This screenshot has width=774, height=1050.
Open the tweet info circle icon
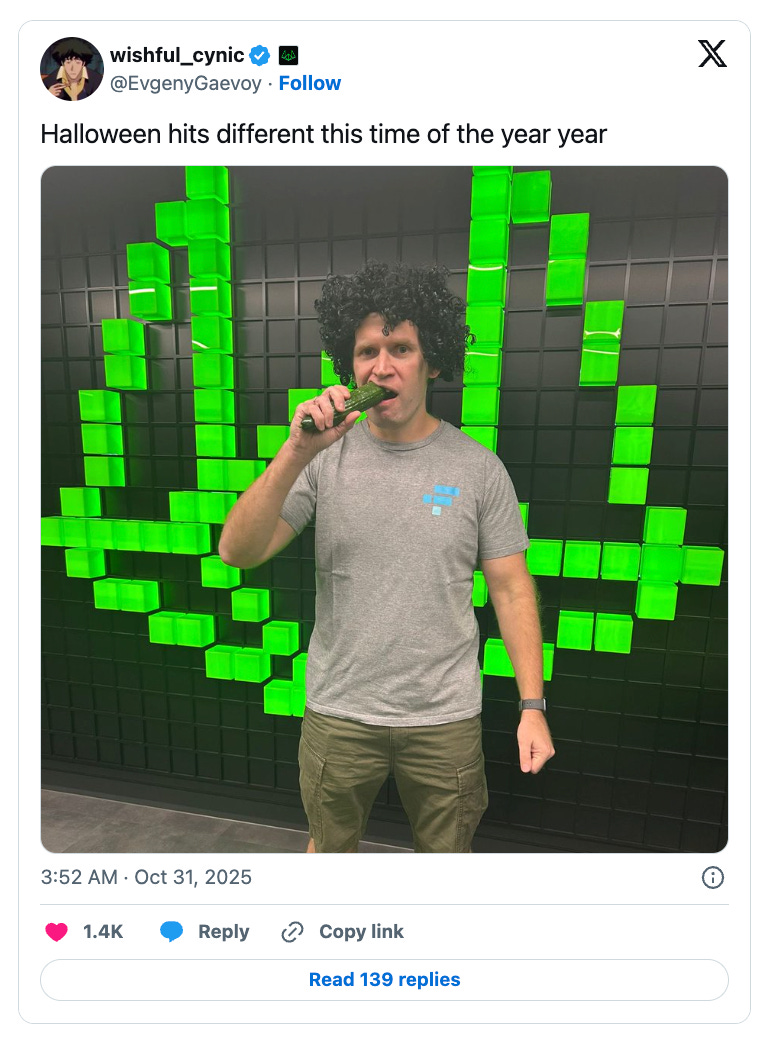712,877
